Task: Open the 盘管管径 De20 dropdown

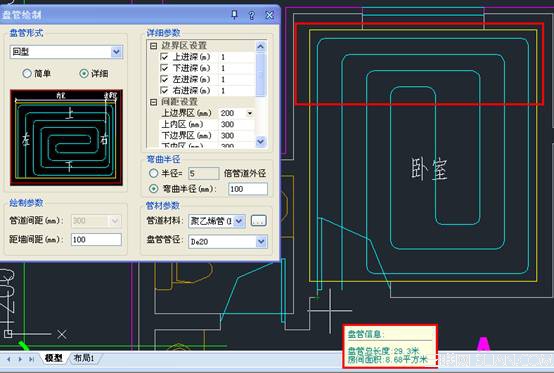Action: (x=261, y=242)
